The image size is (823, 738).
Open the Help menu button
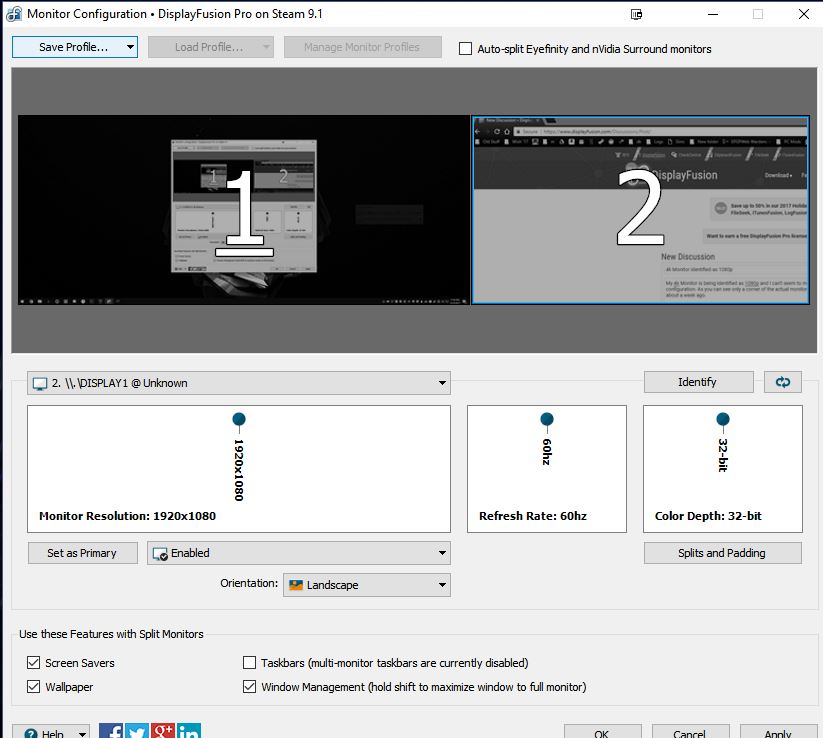tap(50, 733)
